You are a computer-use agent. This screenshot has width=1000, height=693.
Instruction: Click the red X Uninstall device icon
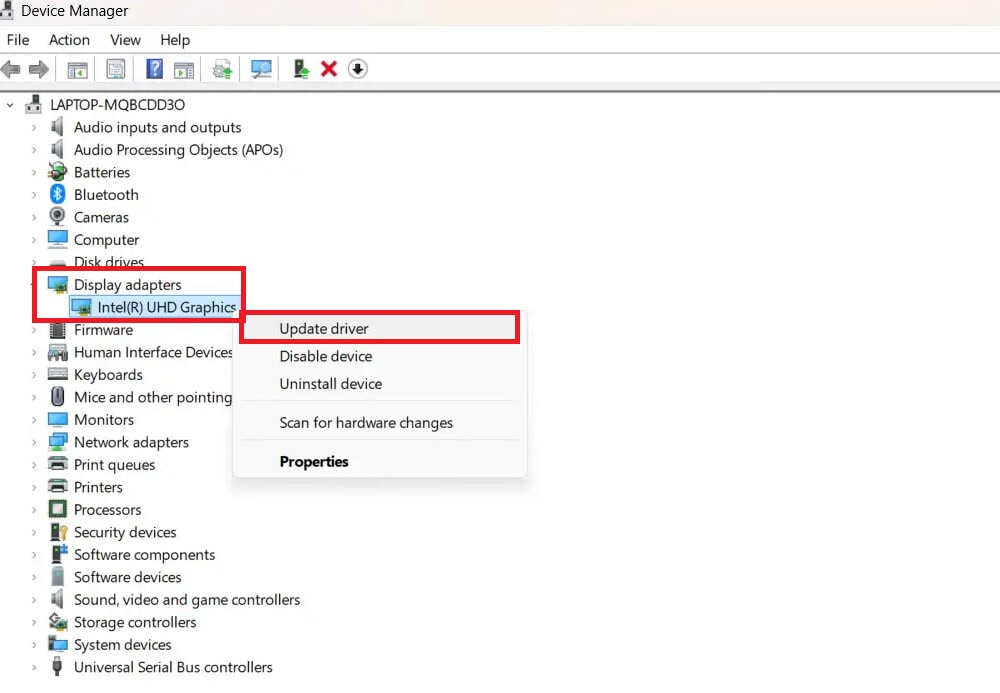point(329,69)
